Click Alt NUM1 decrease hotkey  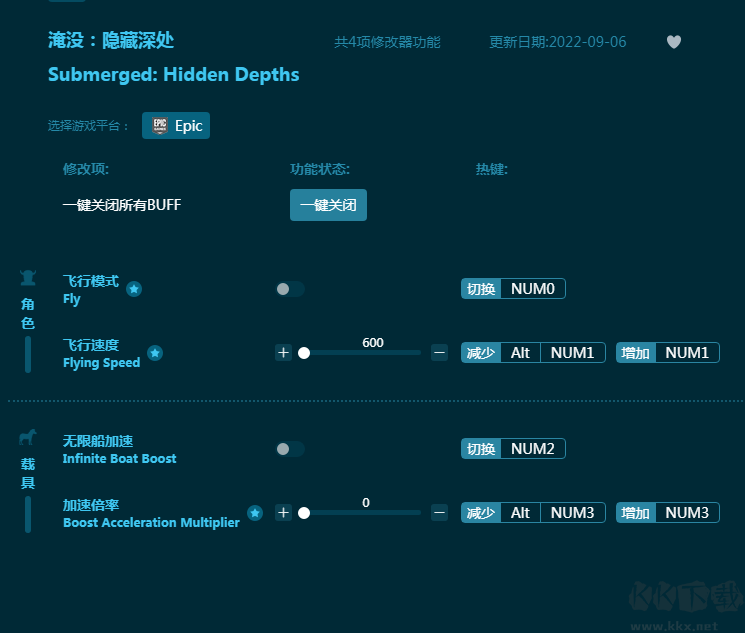pyautogui.click(x=533, y=353)
